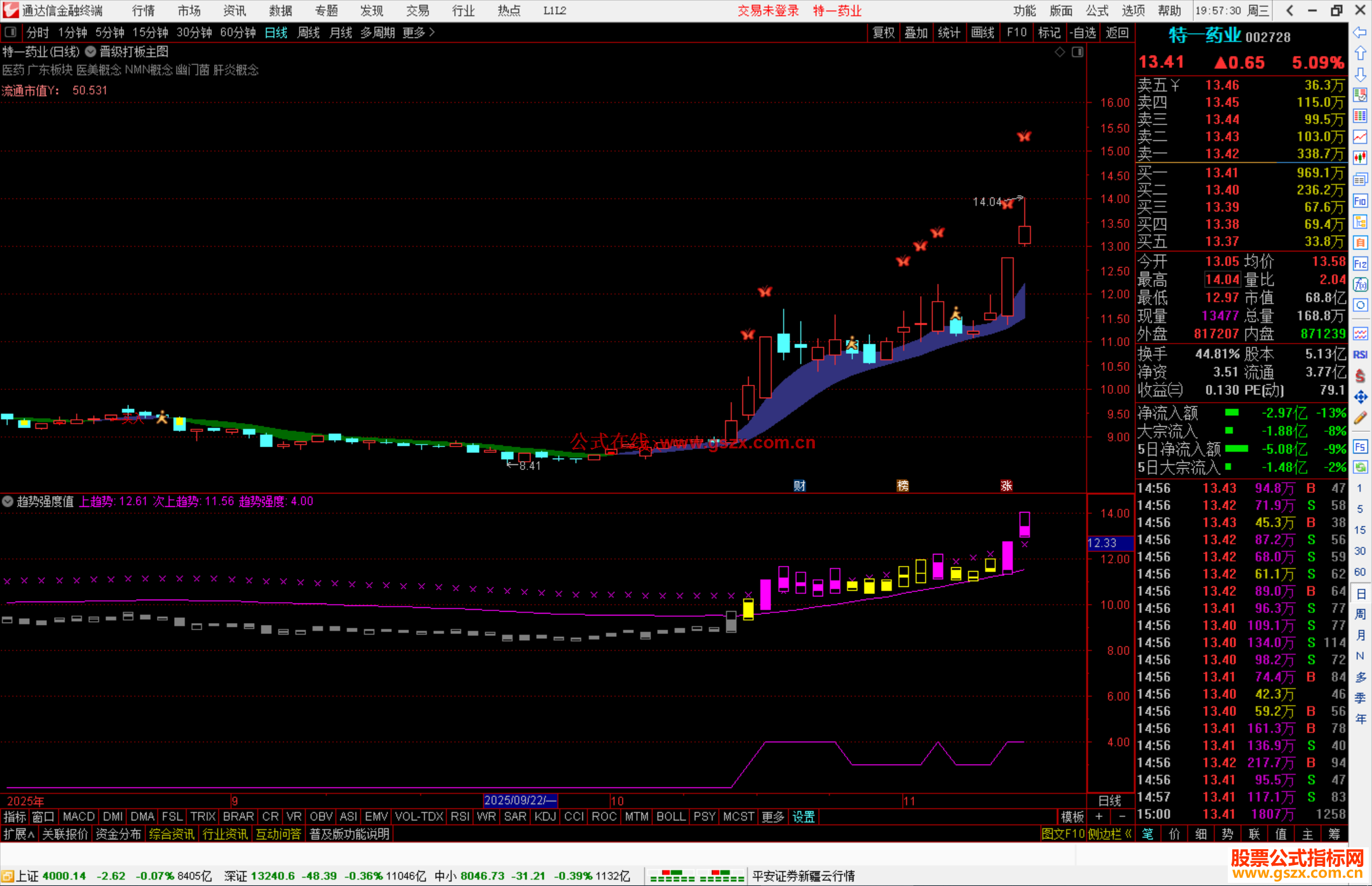Open the 行情 menu
Viewport: 1372px width, 886px height.
(x=144, y=11)
